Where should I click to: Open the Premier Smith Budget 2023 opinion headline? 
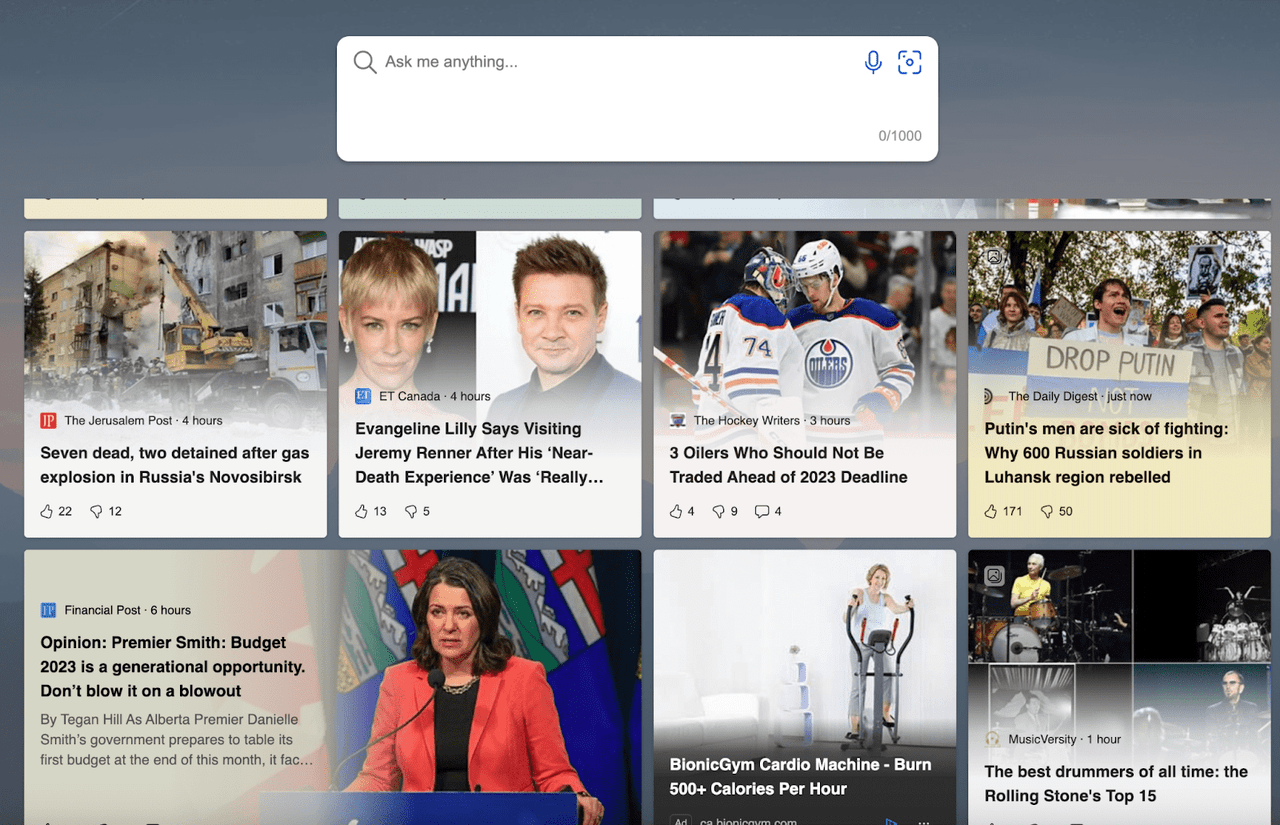coord(172,667)
